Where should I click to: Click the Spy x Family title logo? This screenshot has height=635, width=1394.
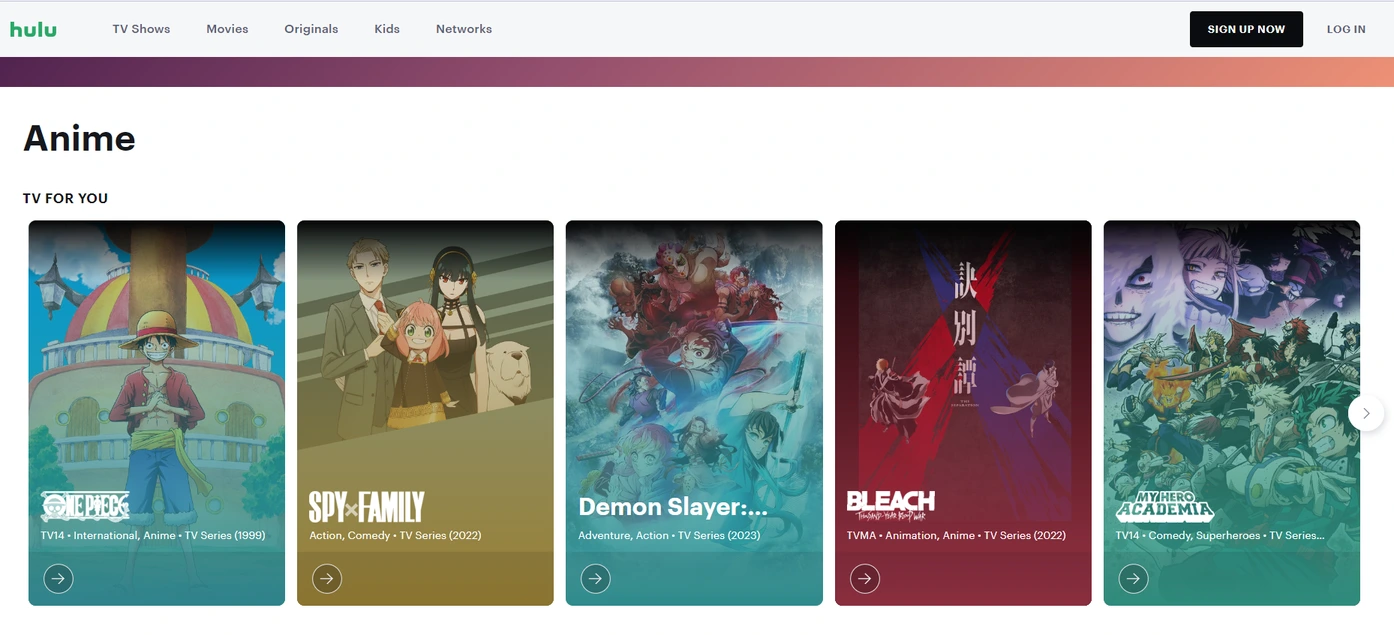point(367,507)
